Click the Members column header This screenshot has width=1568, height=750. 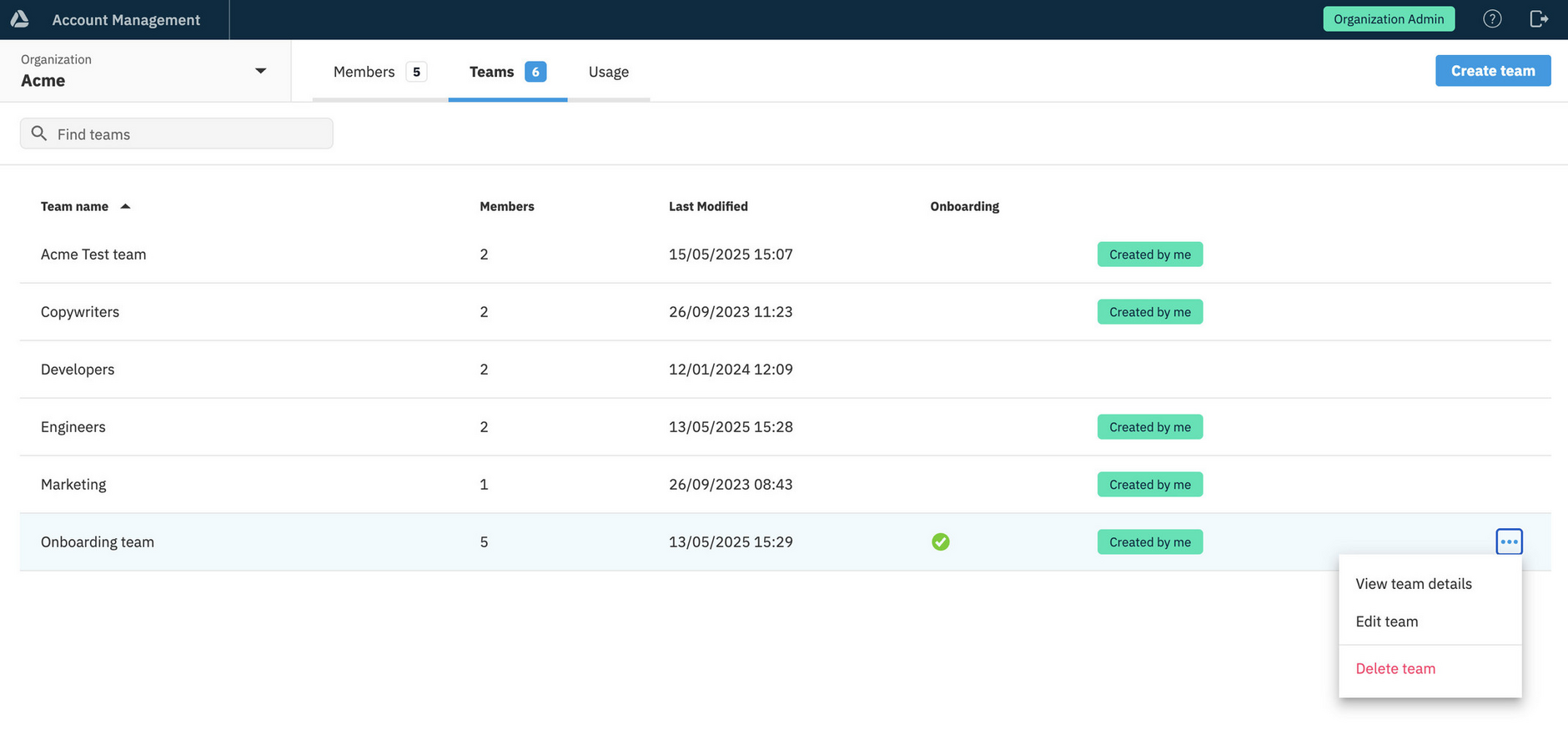tap(507, 206)
